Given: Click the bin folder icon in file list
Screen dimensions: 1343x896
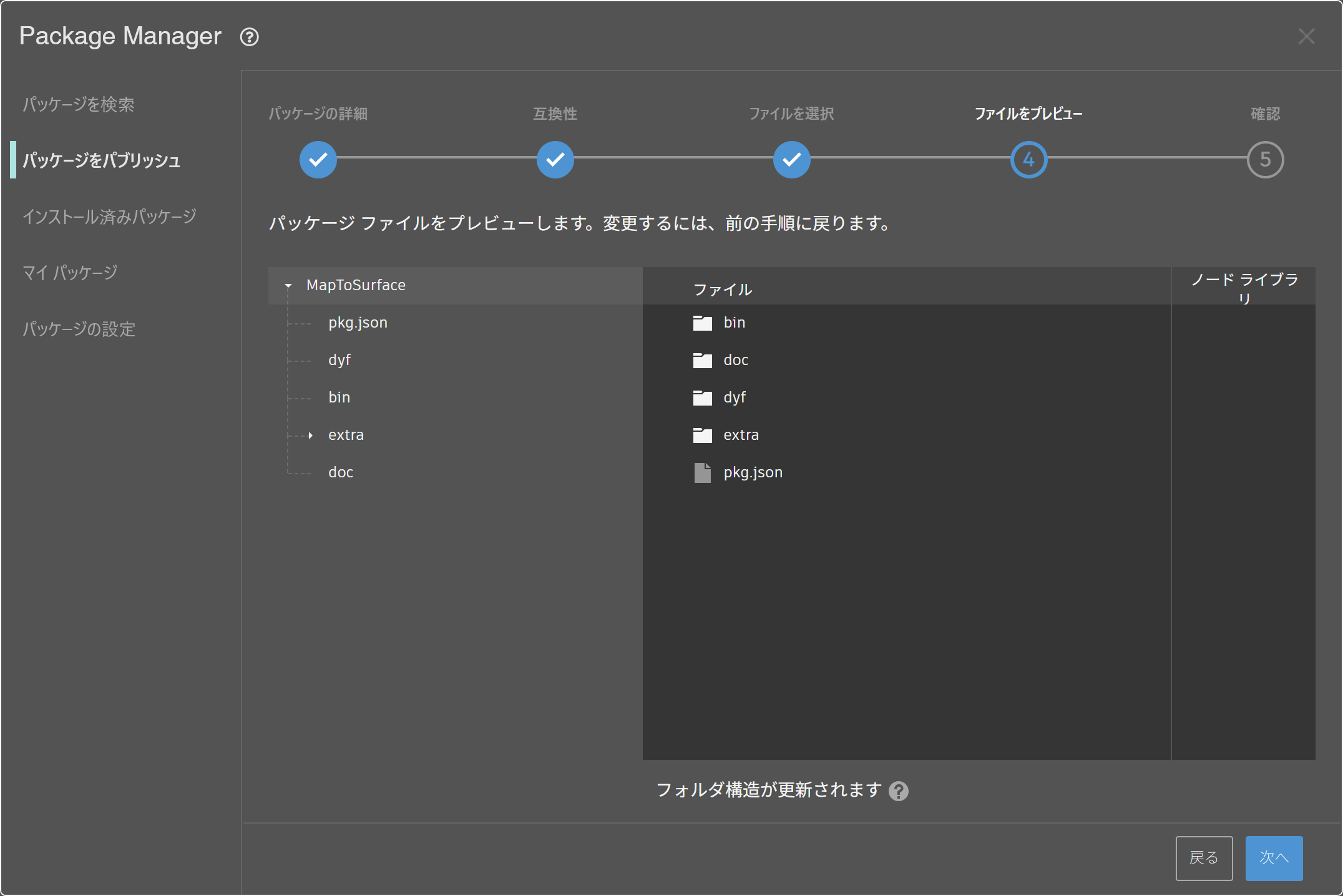Looking at the screenshot, I should (703, 323).
